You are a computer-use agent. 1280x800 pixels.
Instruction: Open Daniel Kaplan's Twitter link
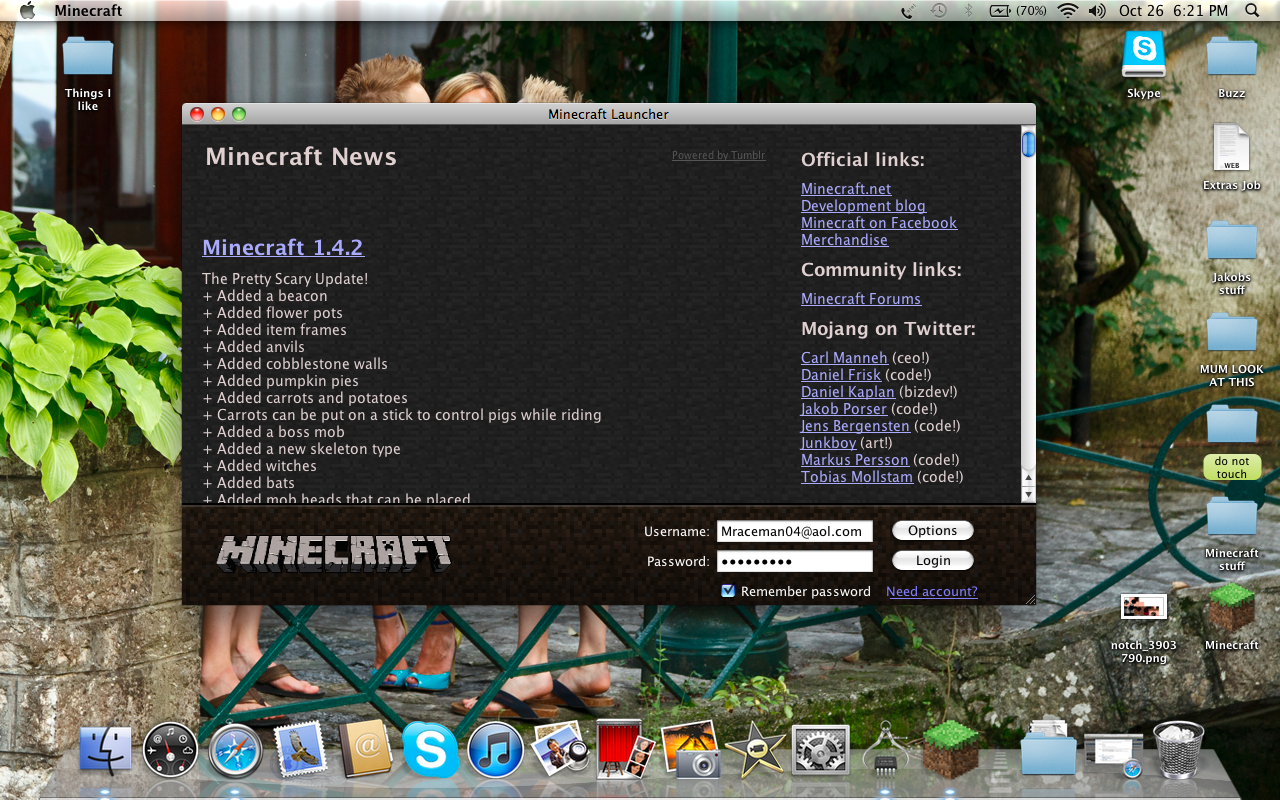click(x=848, y=392)
